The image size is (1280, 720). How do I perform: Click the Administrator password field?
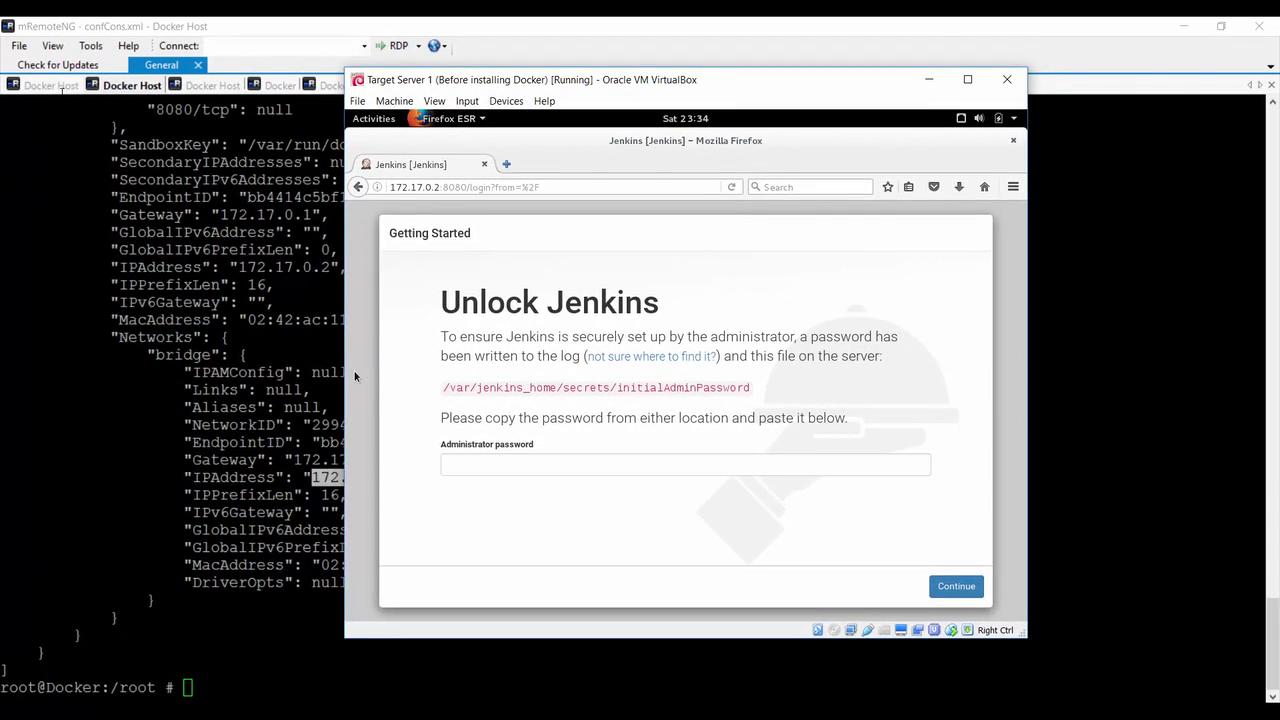(x=685, y=464)
